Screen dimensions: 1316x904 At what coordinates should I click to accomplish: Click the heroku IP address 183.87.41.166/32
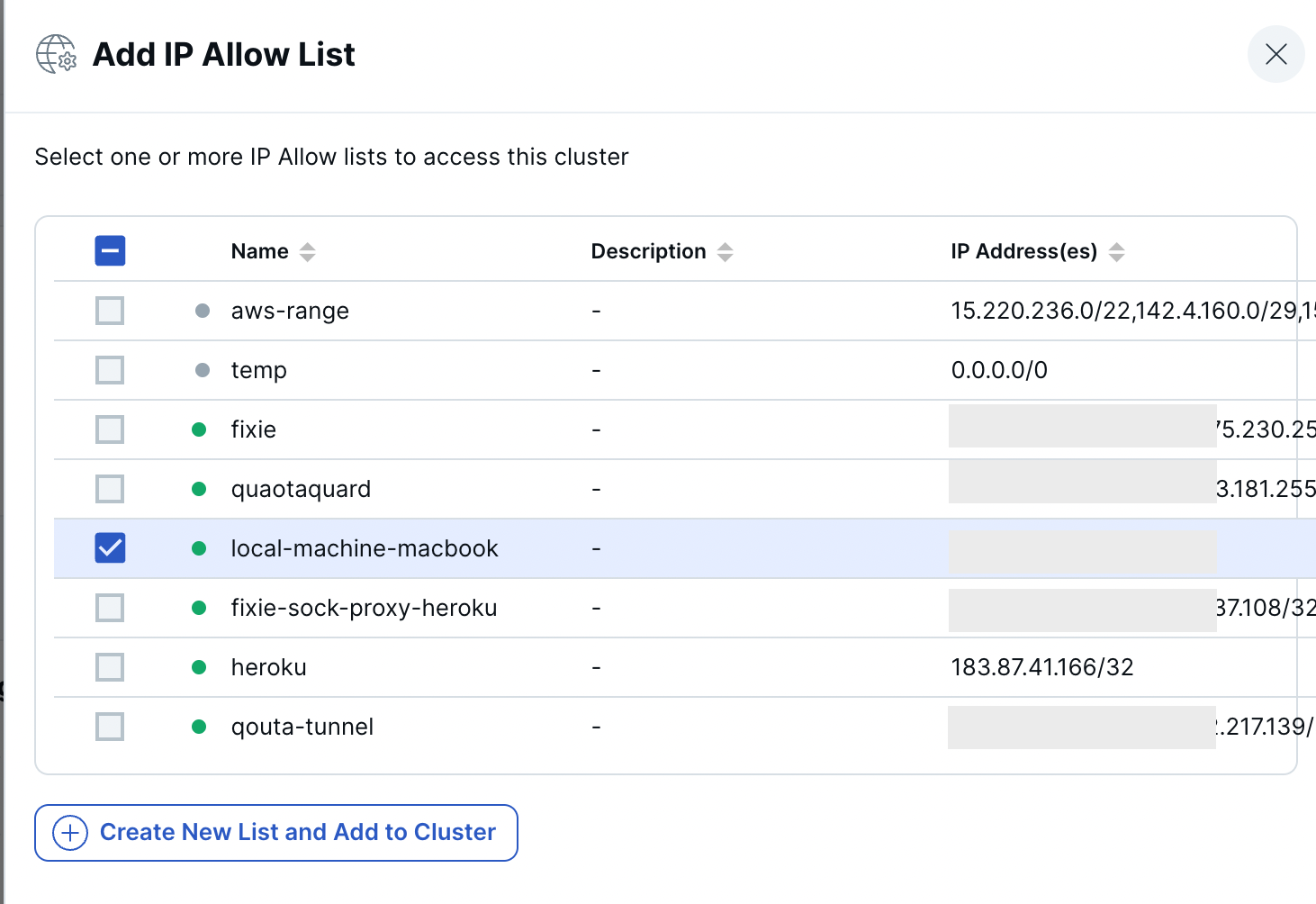click(1041, 667)
